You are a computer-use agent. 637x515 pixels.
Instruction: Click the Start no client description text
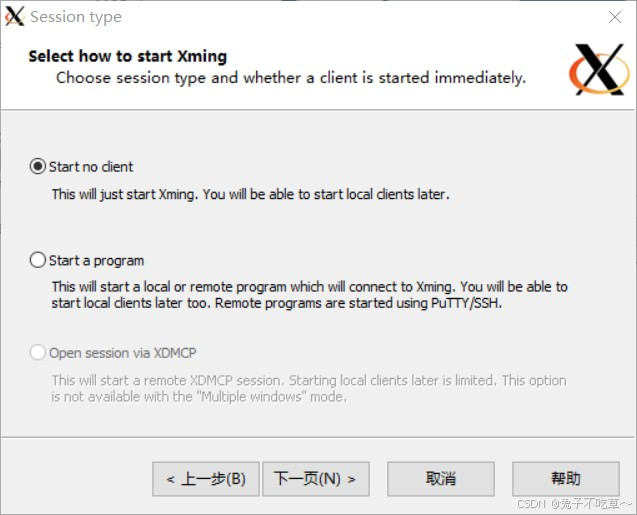(251, 195)
